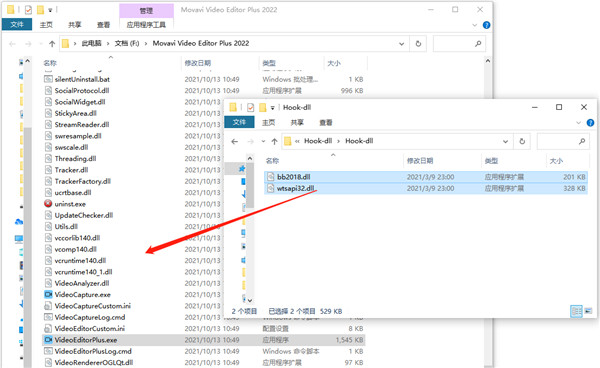Click the VideoCapture.exe file icon
The image size is (600, 368).
[x=48, y=295]
